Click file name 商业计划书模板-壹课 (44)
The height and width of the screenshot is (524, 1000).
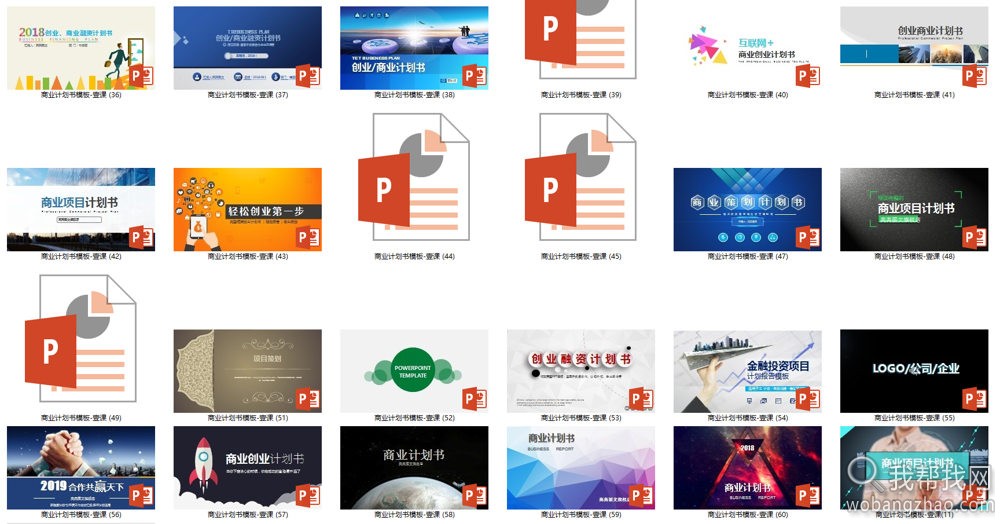(414, 256)
